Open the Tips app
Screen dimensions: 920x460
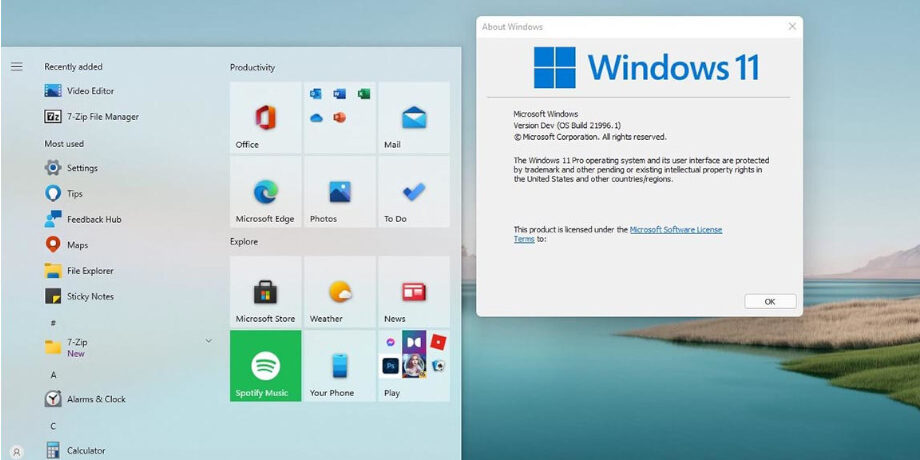[x=63, y=194]
